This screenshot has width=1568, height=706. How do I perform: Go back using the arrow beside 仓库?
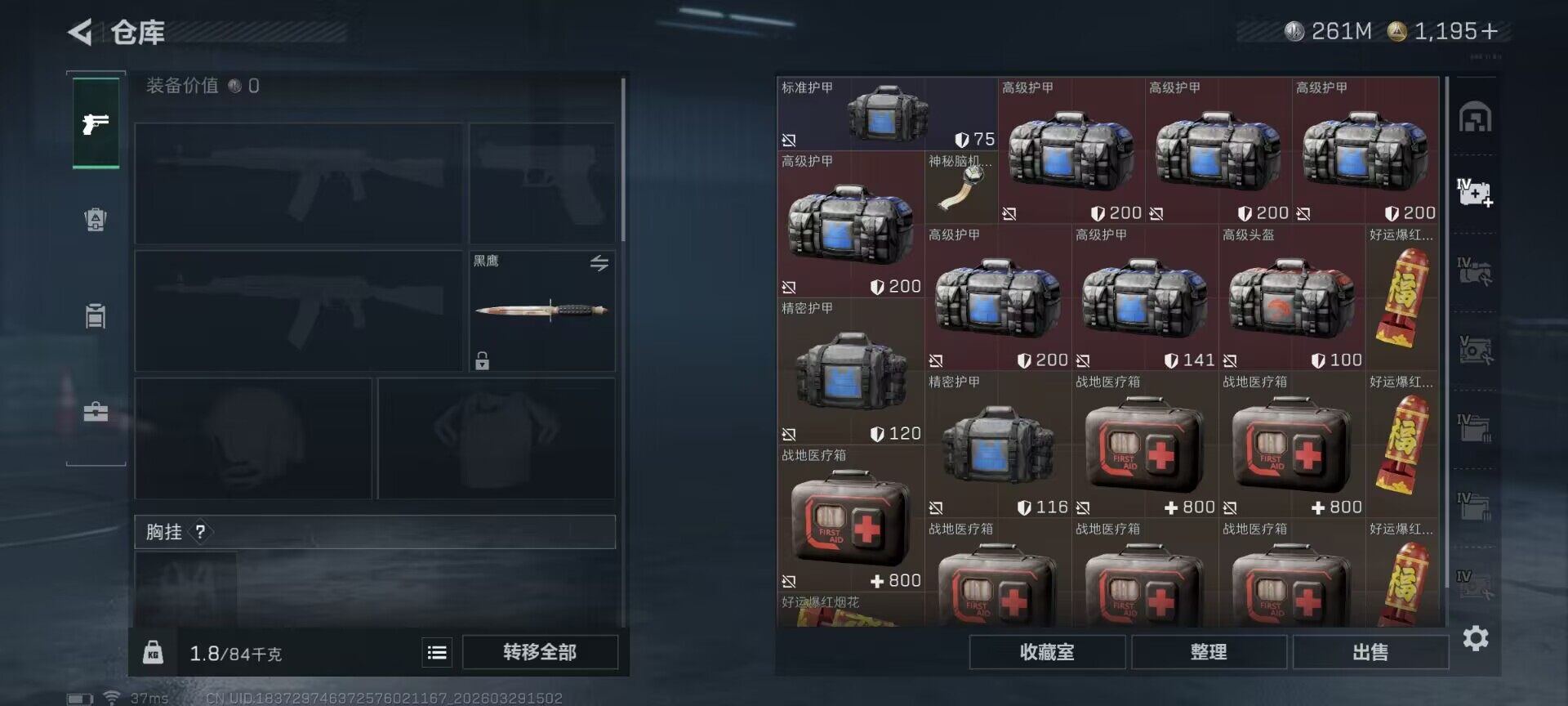coord(80,32)
